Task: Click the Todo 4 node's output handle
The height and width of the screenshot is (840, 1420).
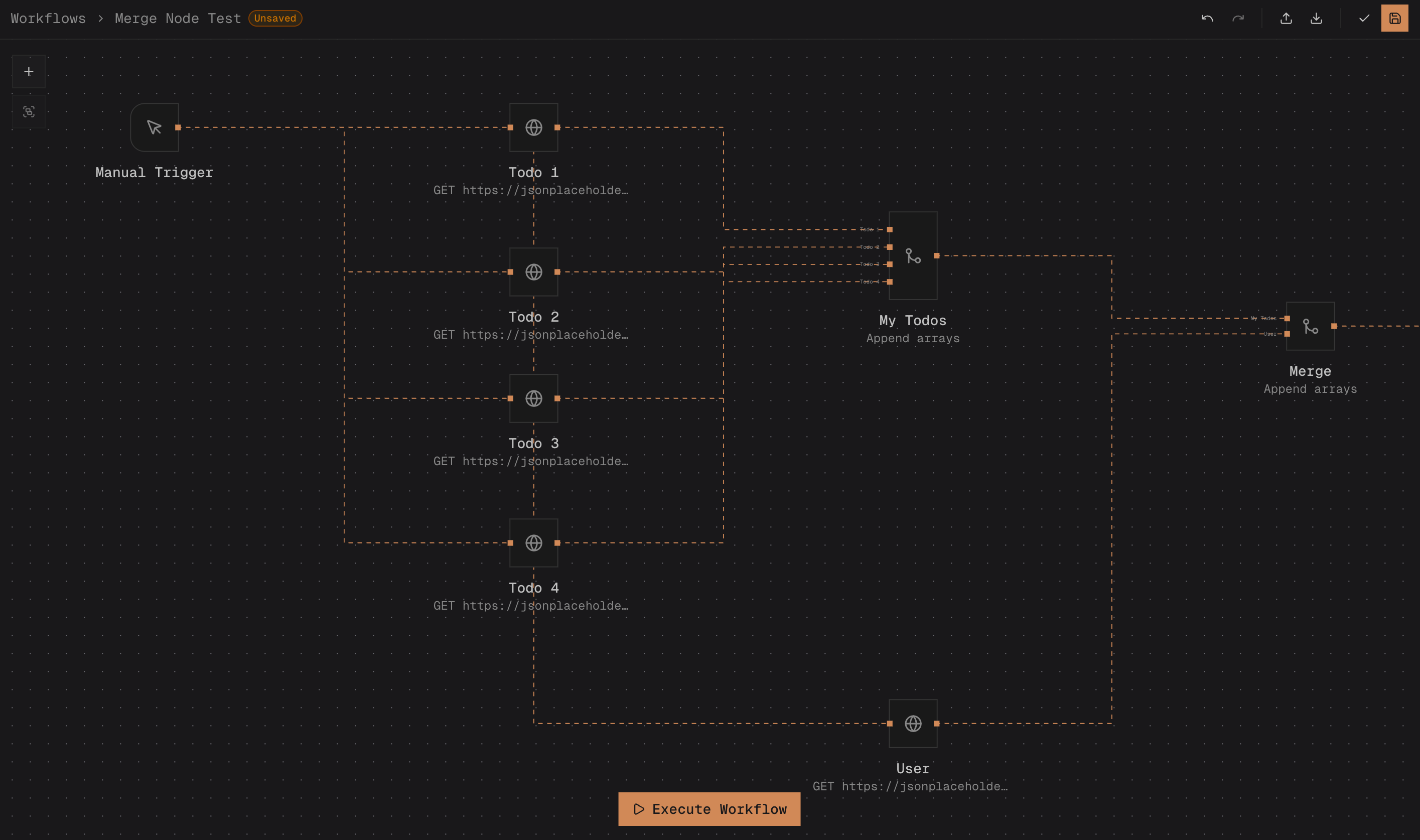Action: coord(557,543)
